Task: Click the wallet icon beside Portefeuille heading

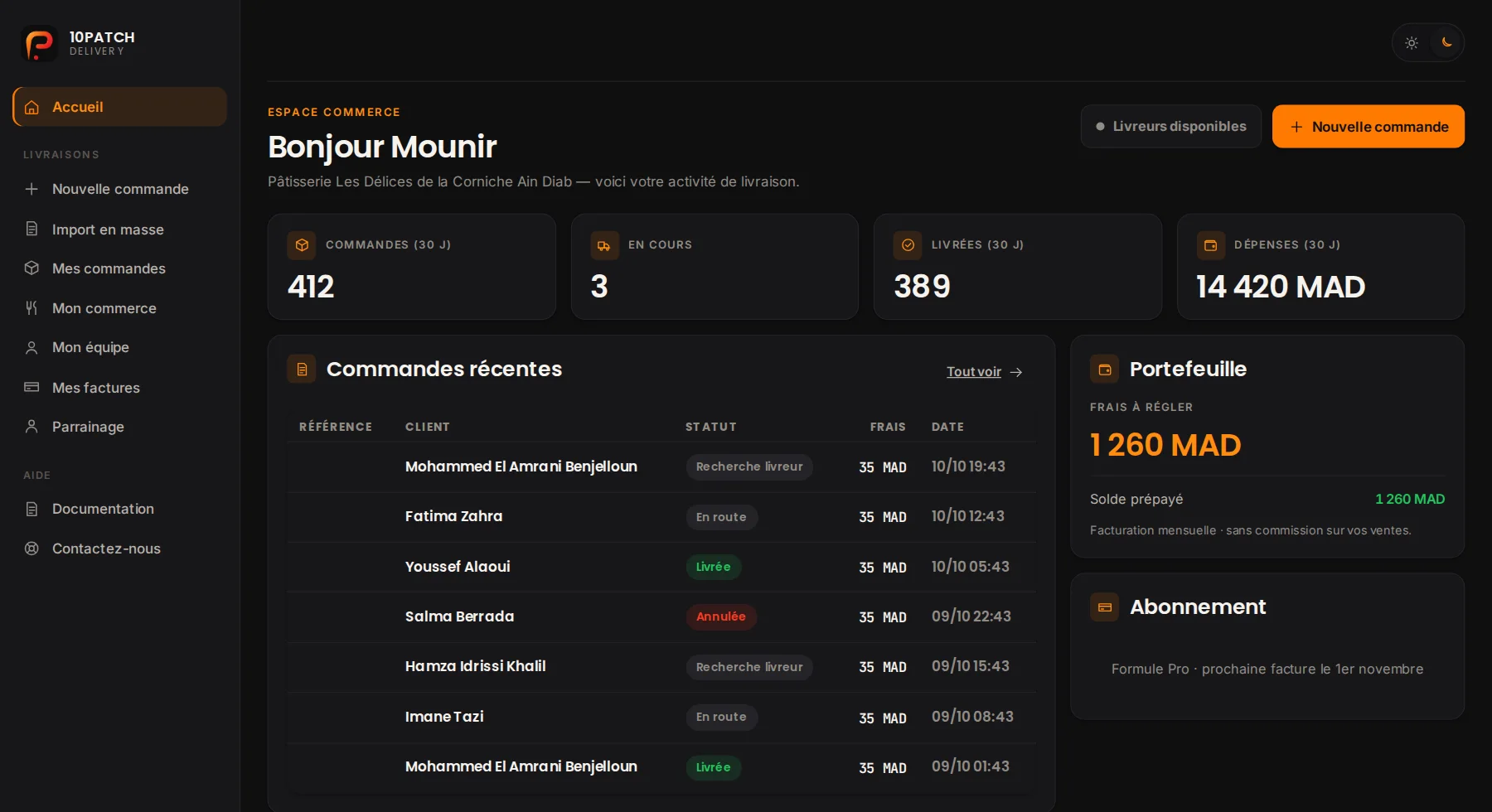Action: [1104, 370]
